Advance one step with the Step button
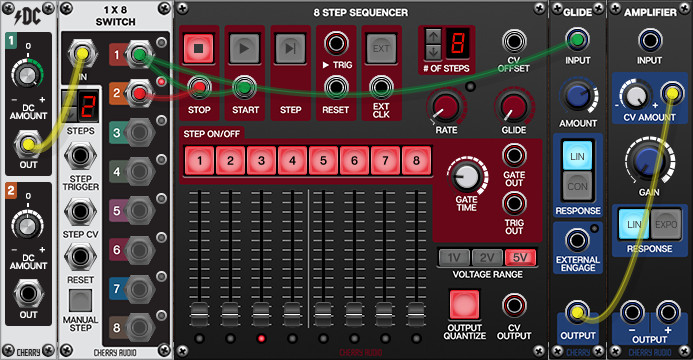This screenshot has width=693, height=360. point(290,48)
